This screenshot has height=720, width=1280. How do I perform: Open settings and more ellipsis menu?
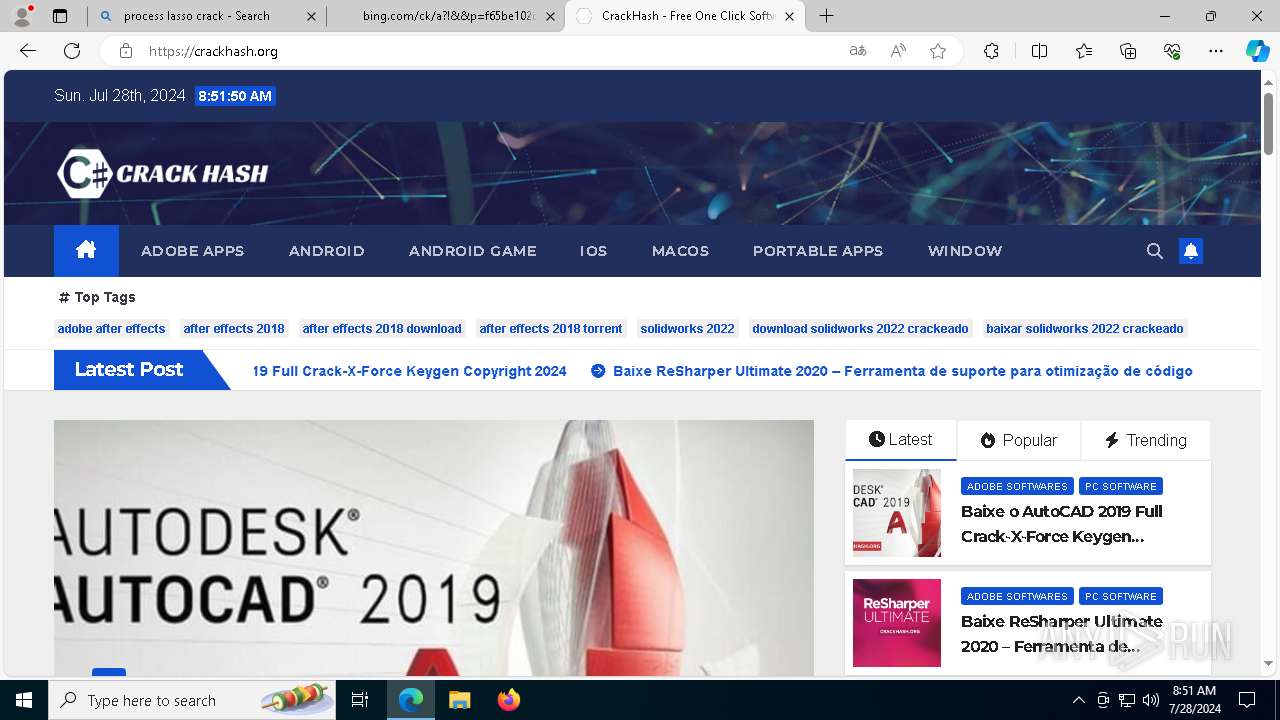[x=1216, y=51]
